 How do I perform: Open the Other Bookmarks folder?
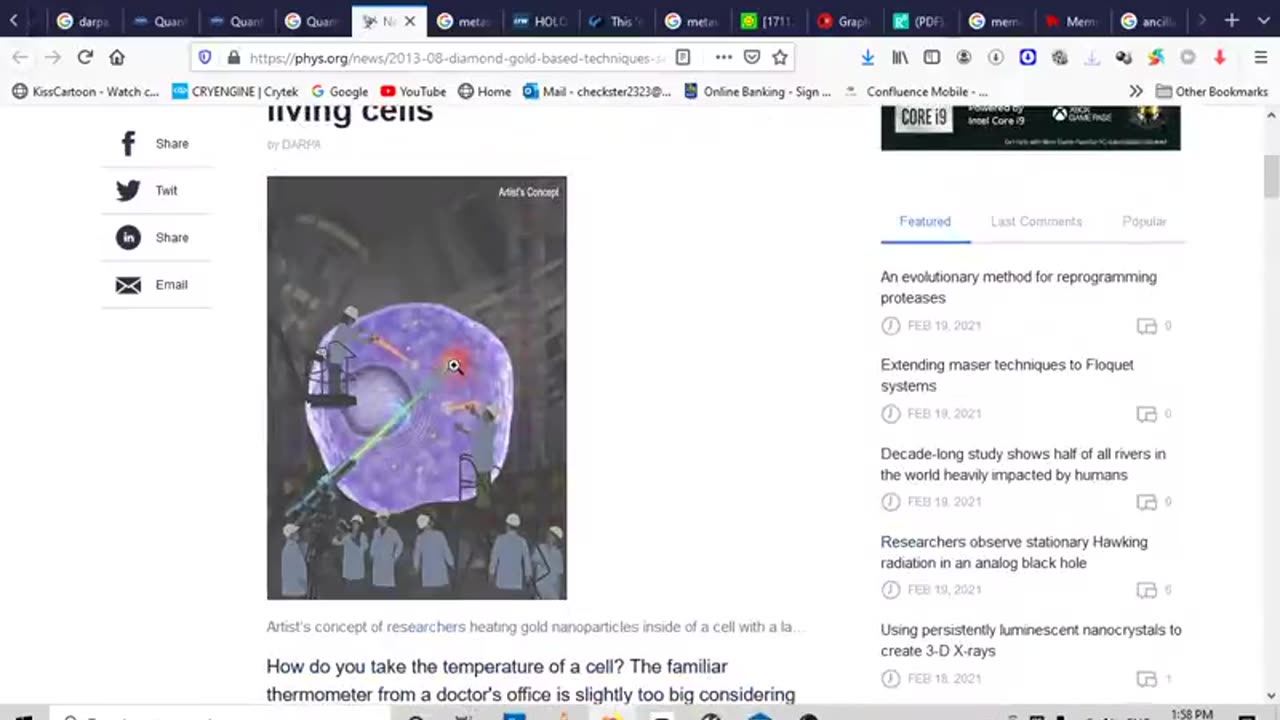[1212, 91]
